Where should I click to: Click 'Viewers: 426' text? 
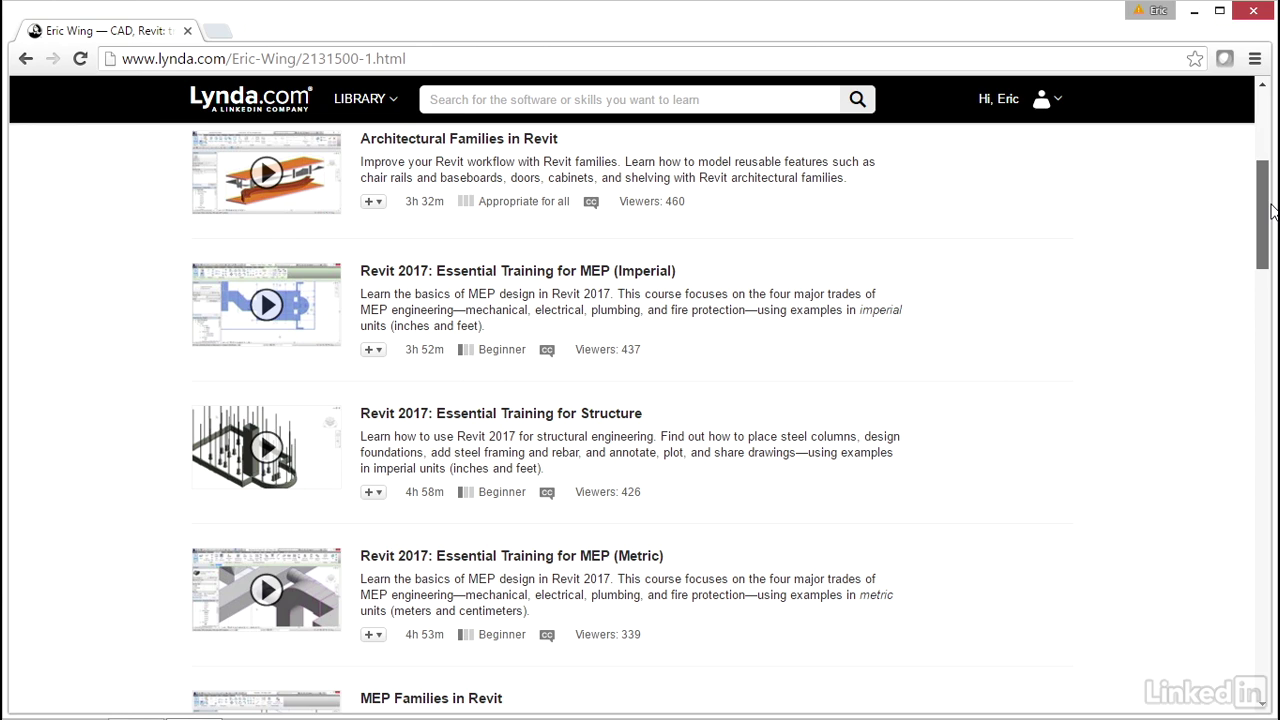[x=608, y=492]
